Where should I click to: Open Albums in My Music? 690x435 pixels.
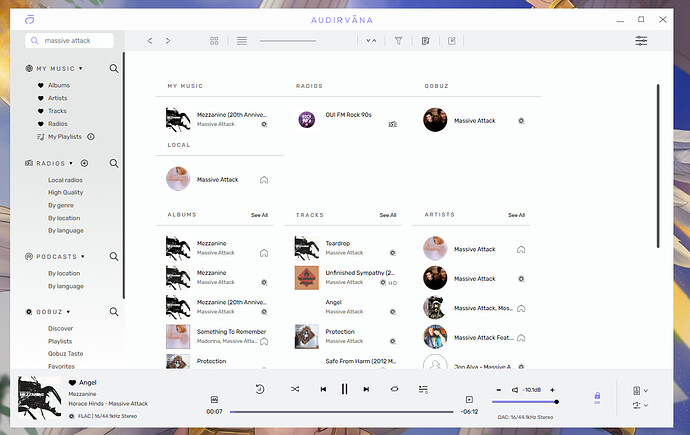pos(59,85)
